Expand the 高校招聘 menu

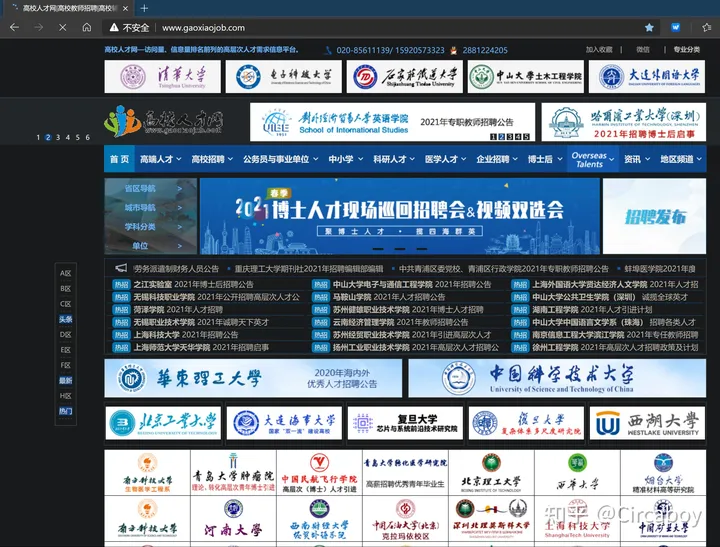click(212, 159)
